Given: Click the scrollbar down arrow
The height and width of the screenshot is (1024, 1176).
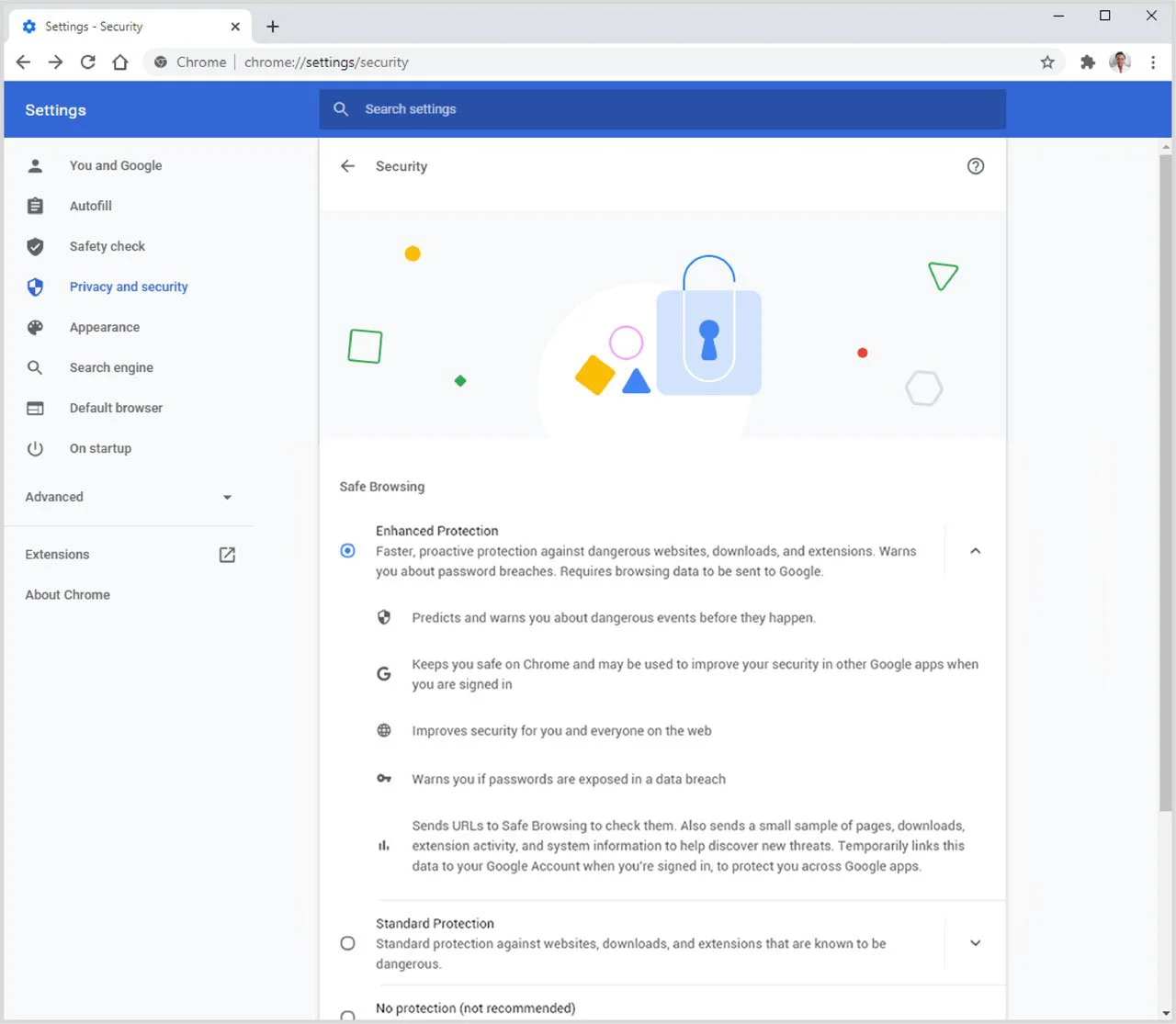Looking at the screenshot, I should 1165,1012.
